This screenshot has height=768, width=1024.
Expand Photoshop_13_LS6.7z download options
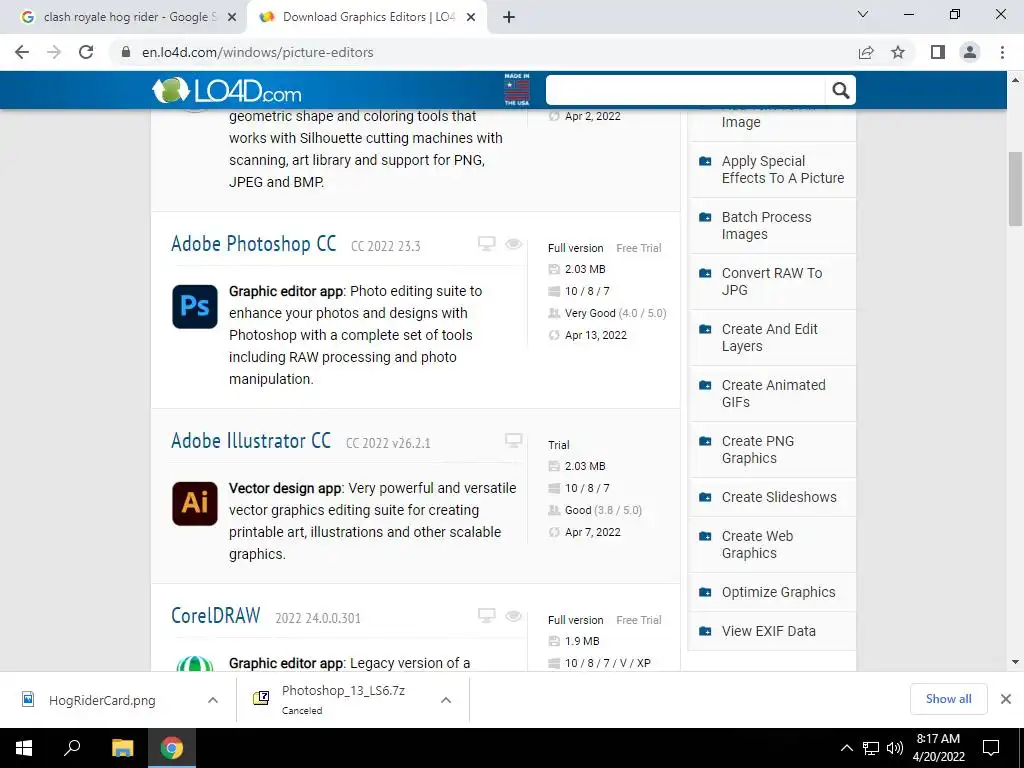[446, 700]
